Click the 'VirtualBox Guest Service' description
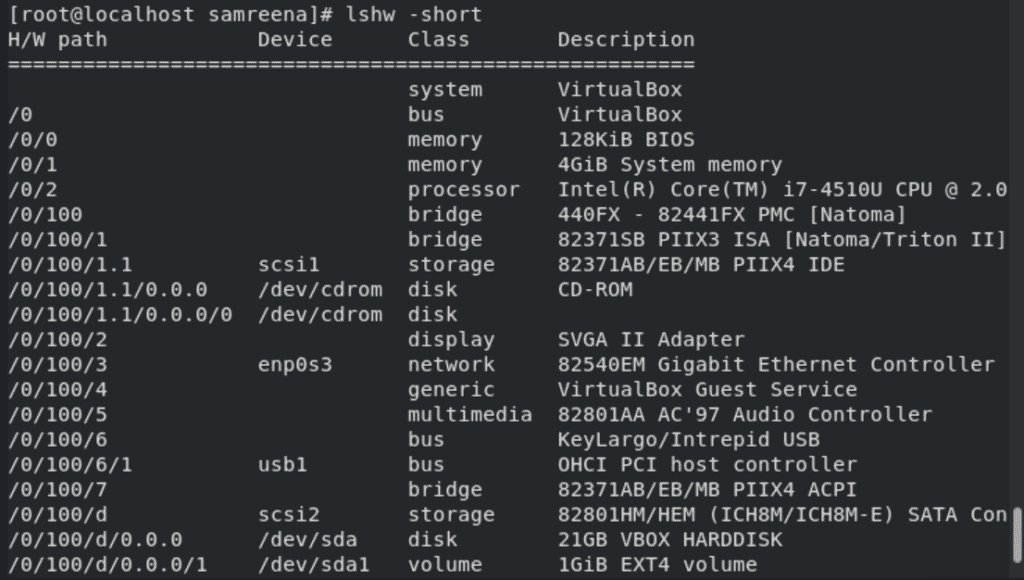This screenshot has height=580, width=1024. [x=706, y=390]
